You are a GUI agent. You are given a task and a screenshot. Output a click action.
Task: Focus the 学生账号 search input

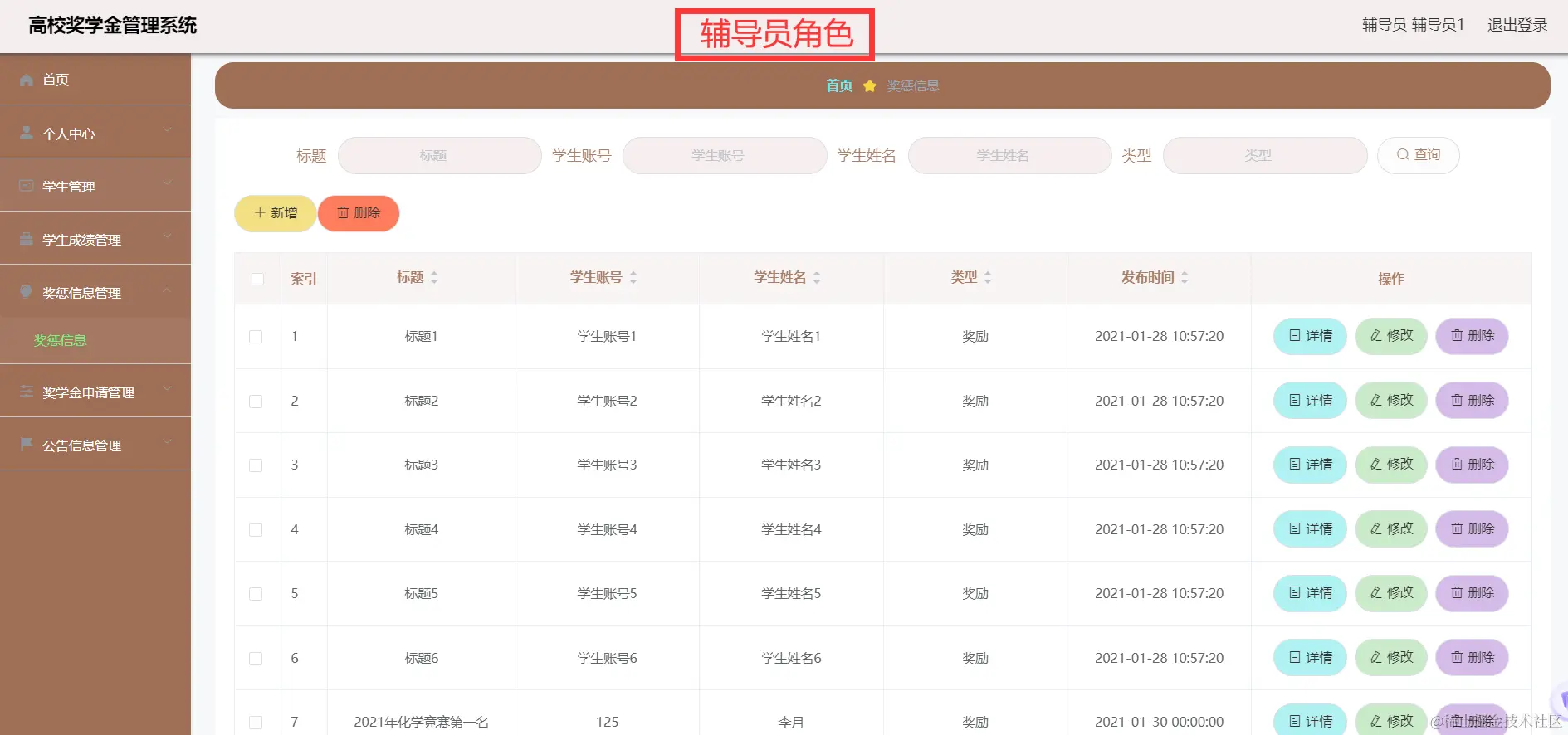pyautogui.click(x=725, y=155)
